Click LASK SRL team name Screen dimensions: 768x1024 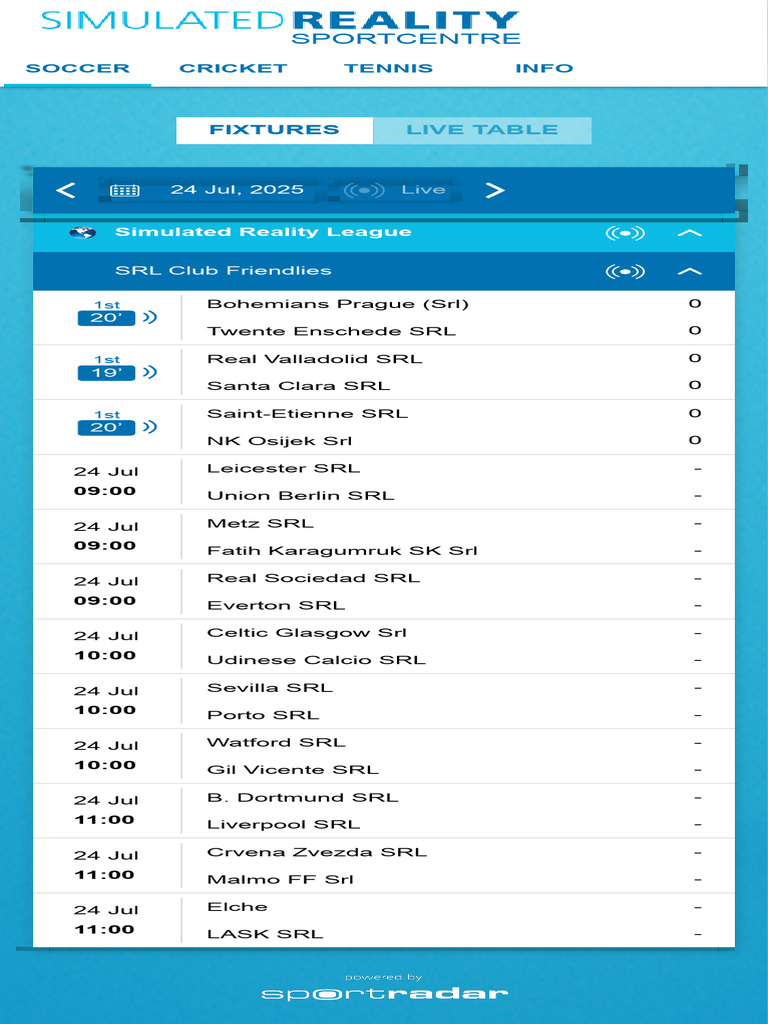(x=265, y=935)
